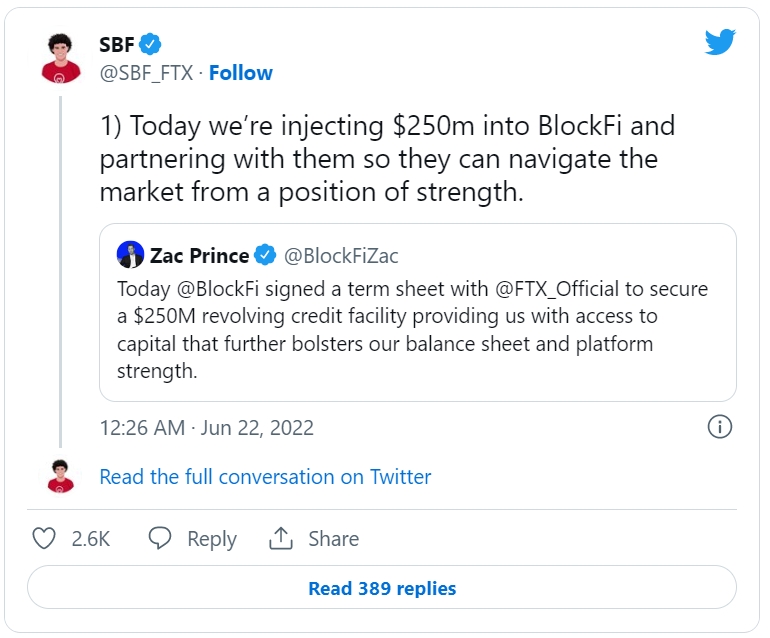Open Read the full conversation on Twitter

pyautogui.click(x=265, y=477)
